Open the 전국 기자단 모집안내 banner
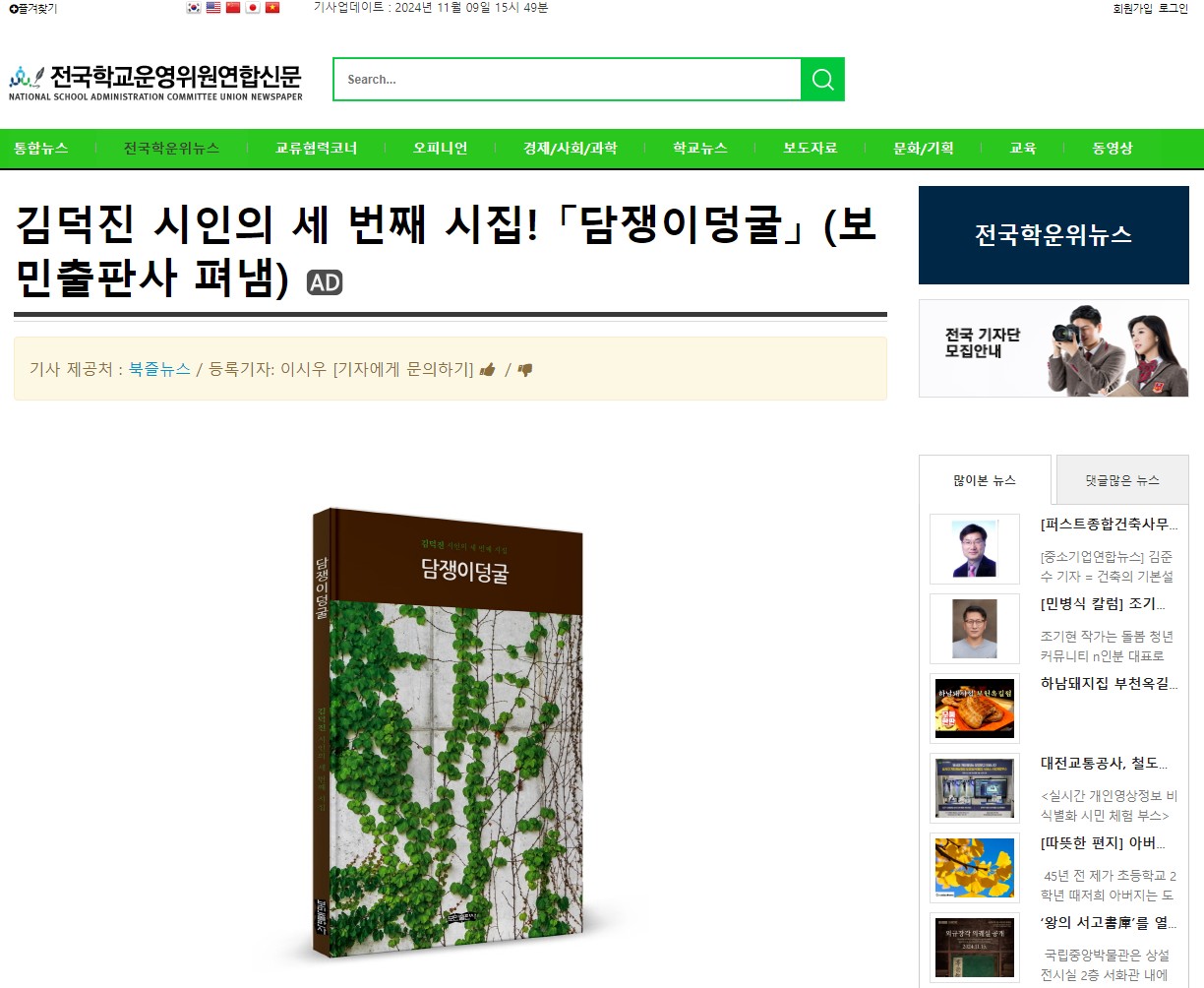1204x988 pixels. coord(1053,348)
